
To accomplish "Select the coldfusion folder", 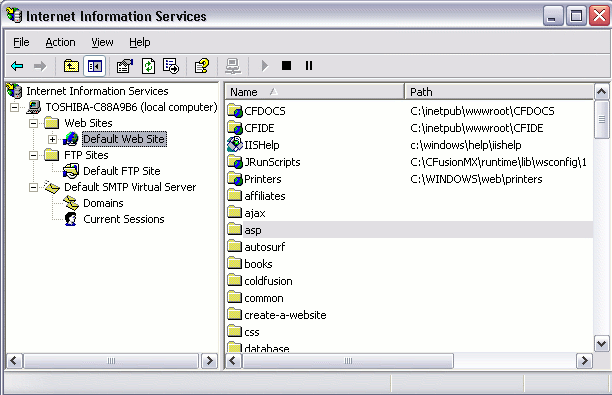I will (x=268, y=281).
